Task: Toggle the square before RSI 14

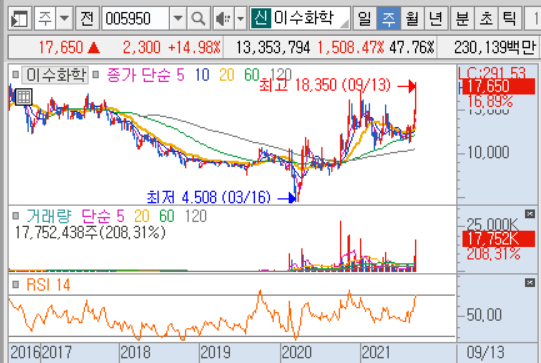Action: click(x=15, y=285)
